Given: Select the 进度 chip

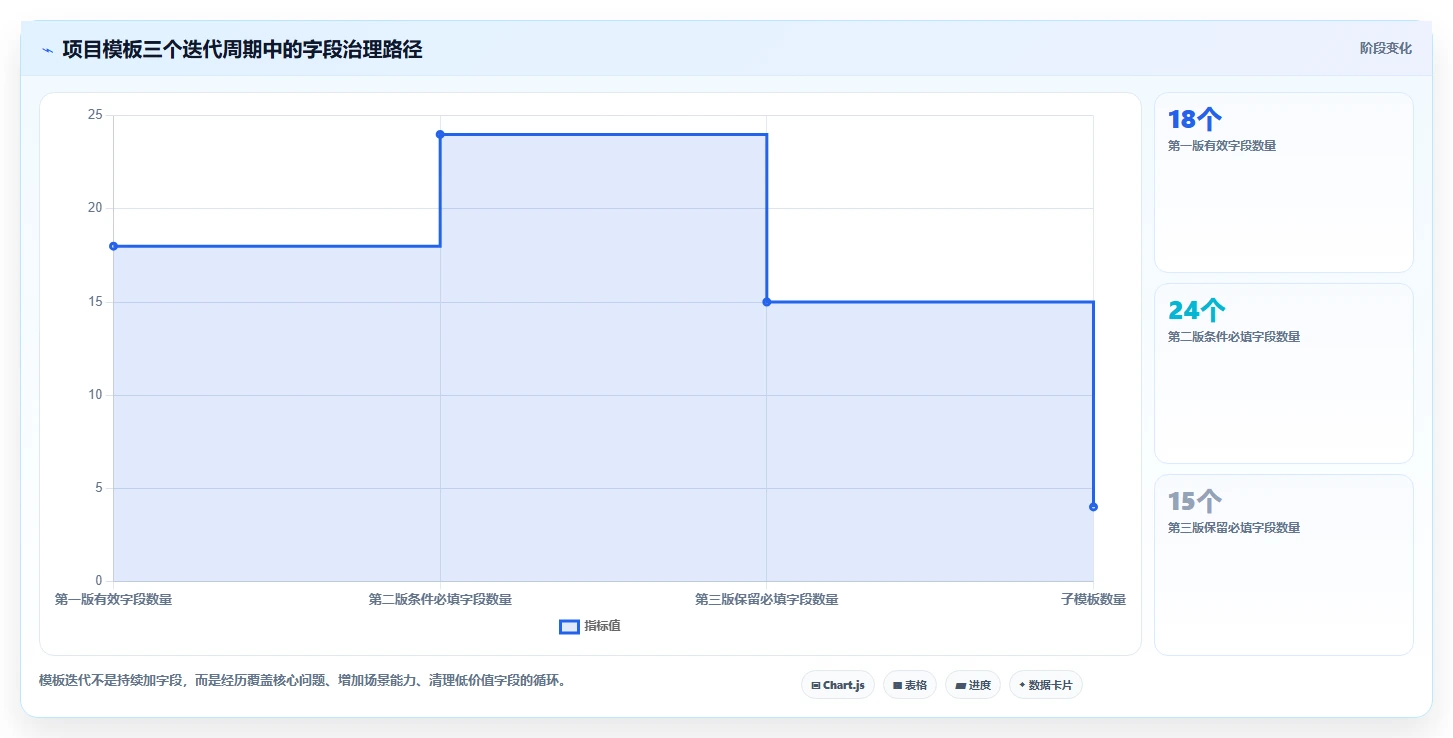Looking at the screenshot, I should click(972, 685).
